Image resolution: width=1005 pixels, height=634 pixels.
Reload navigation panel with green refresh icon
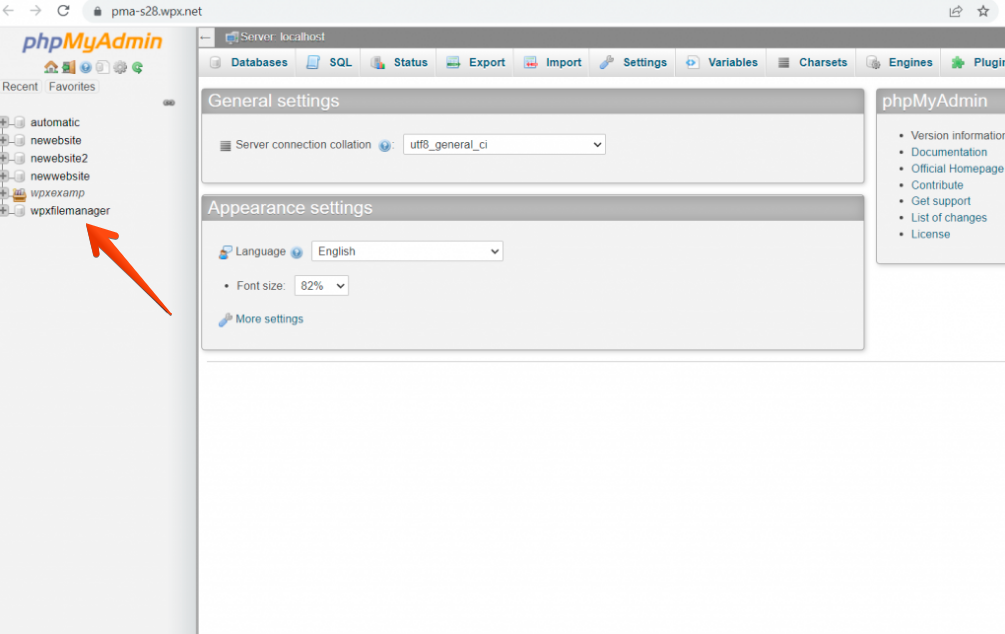point(137,68)
